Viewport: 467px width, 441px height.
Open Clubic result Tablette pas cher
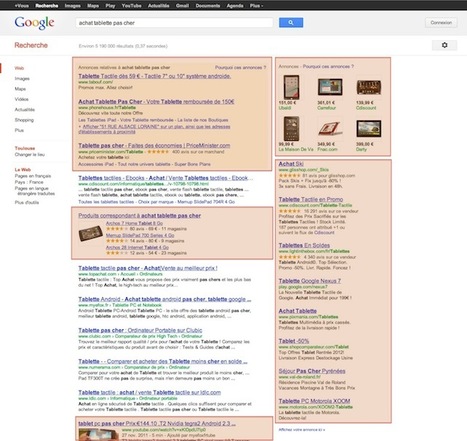(140, 330)
